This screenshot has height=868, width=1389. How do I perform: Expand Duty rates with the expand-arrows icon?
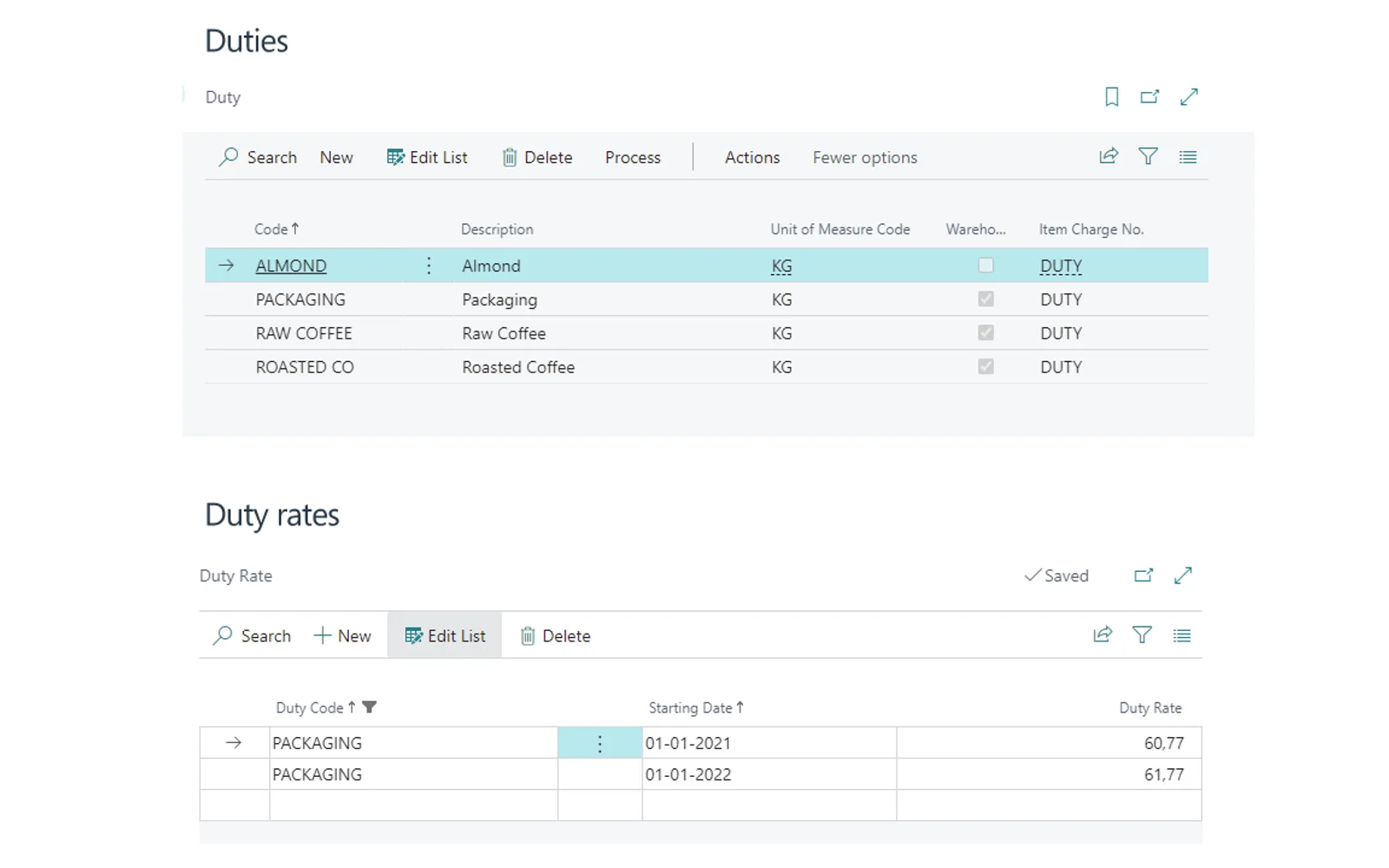[x=1183, y=575]
